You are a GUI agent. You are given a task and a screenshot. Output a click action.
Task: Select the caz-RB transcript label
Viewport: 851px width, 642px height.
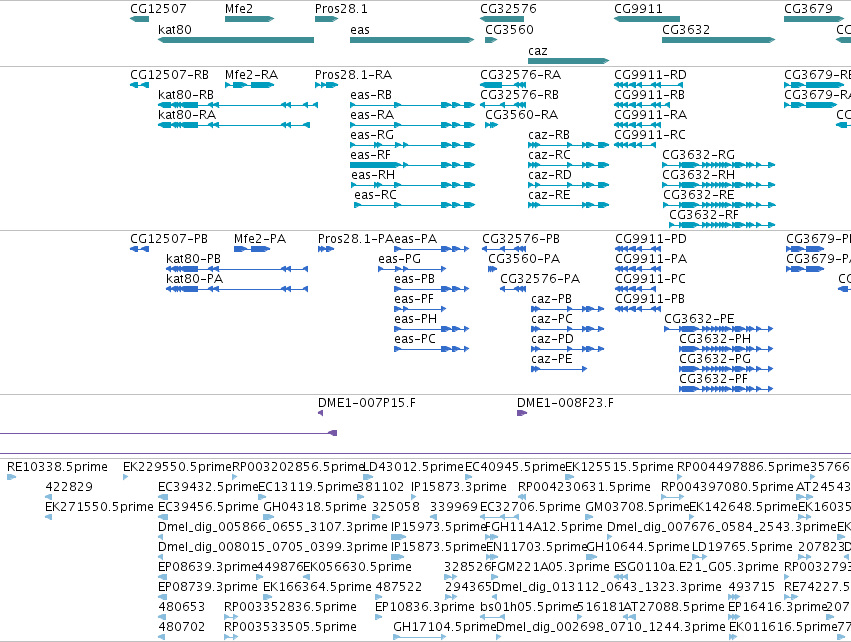coord(549,135)
